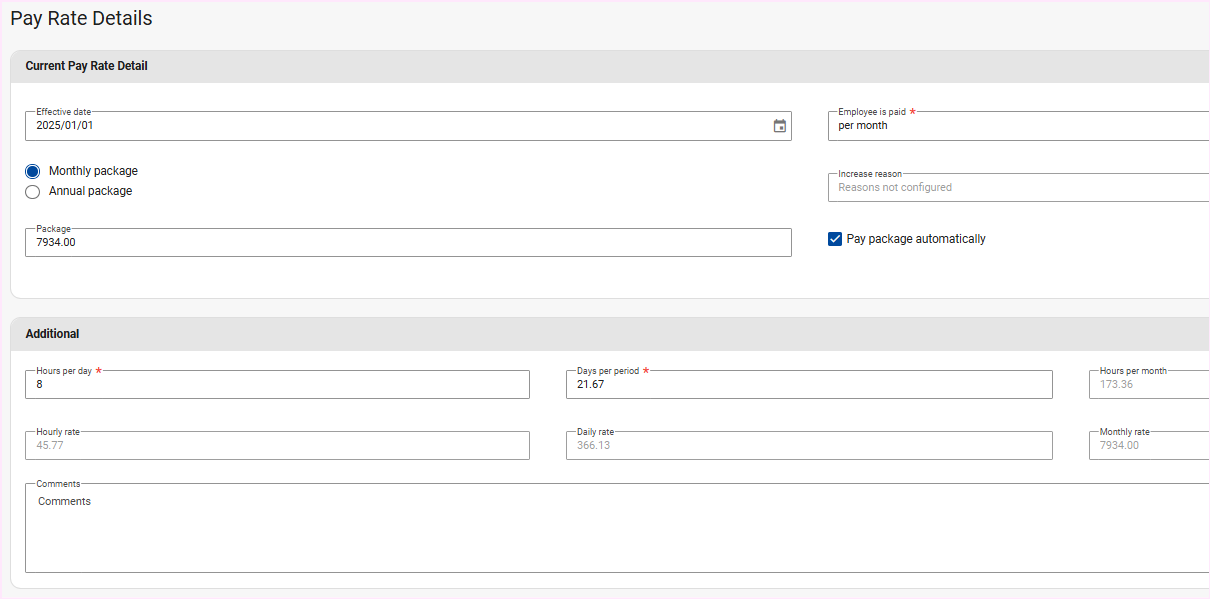Click the Hourly rate field

pyautogui.click(x=277, y=445)
